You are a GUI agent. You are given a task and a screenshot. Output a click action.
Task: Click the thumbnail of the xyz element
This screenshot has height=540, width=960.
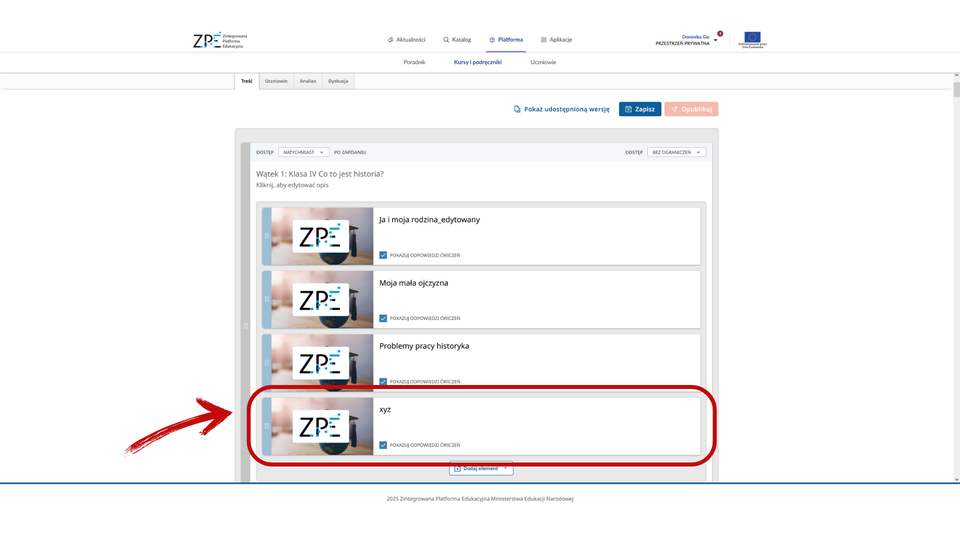(x=321, y=427)
